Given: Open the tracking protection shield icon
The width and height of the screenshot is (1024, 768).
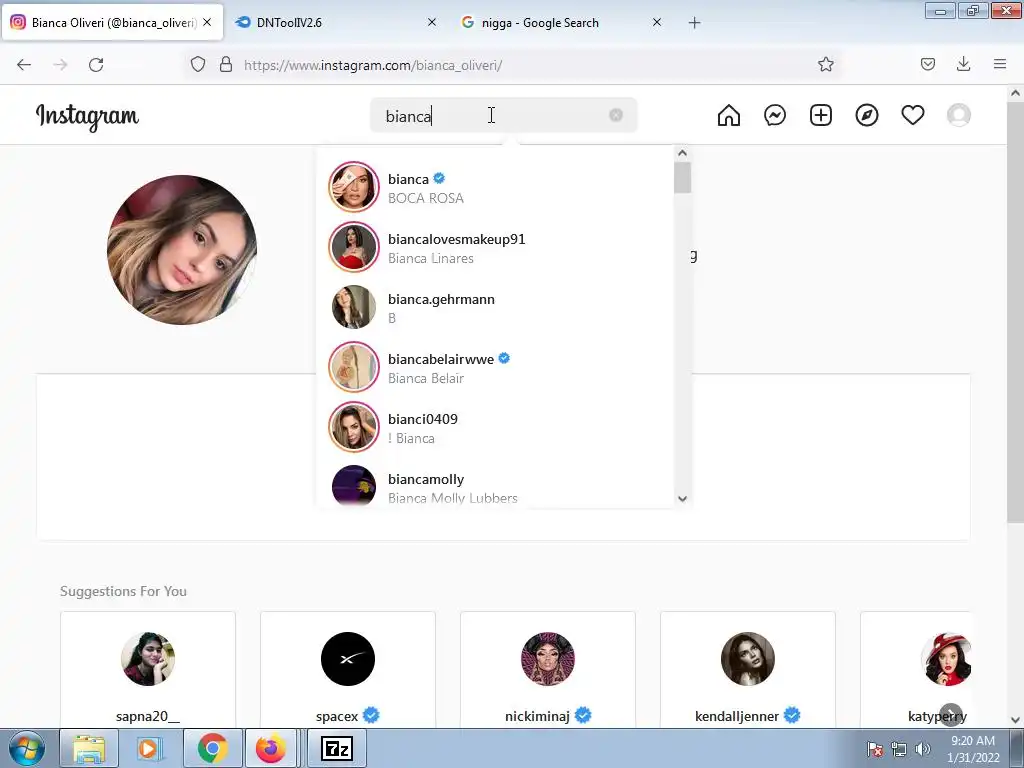Looking at the screenshot, I should [x=198, y=65].
